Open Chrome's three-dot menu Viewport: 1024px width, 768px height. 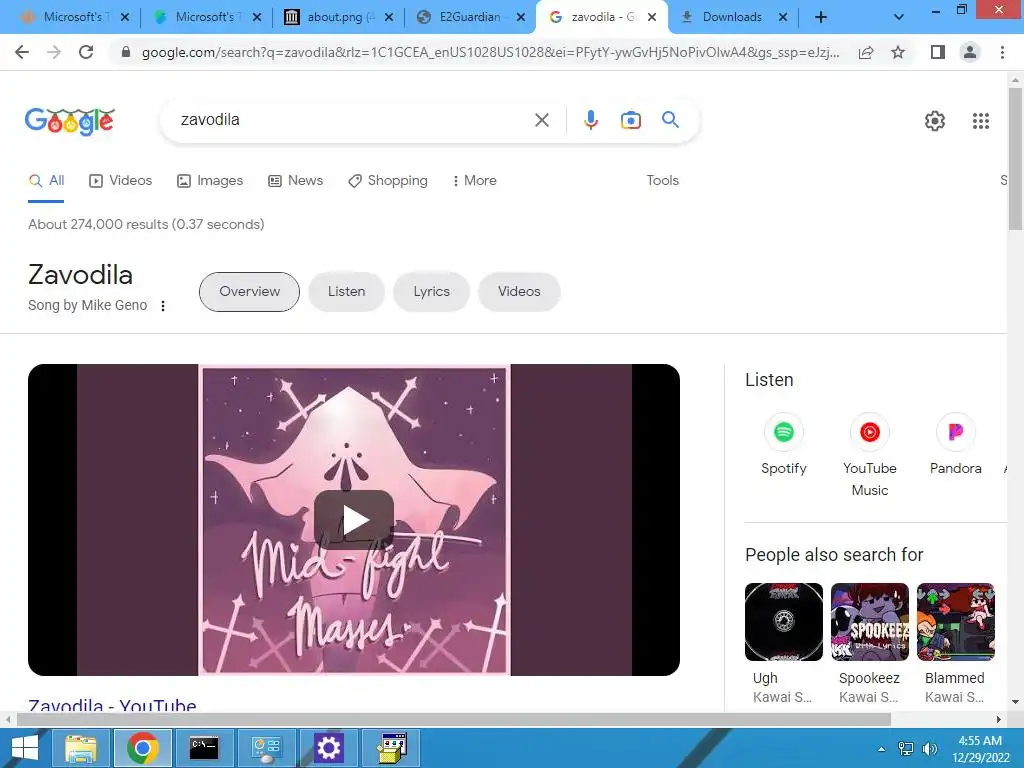pos(1002,52)
